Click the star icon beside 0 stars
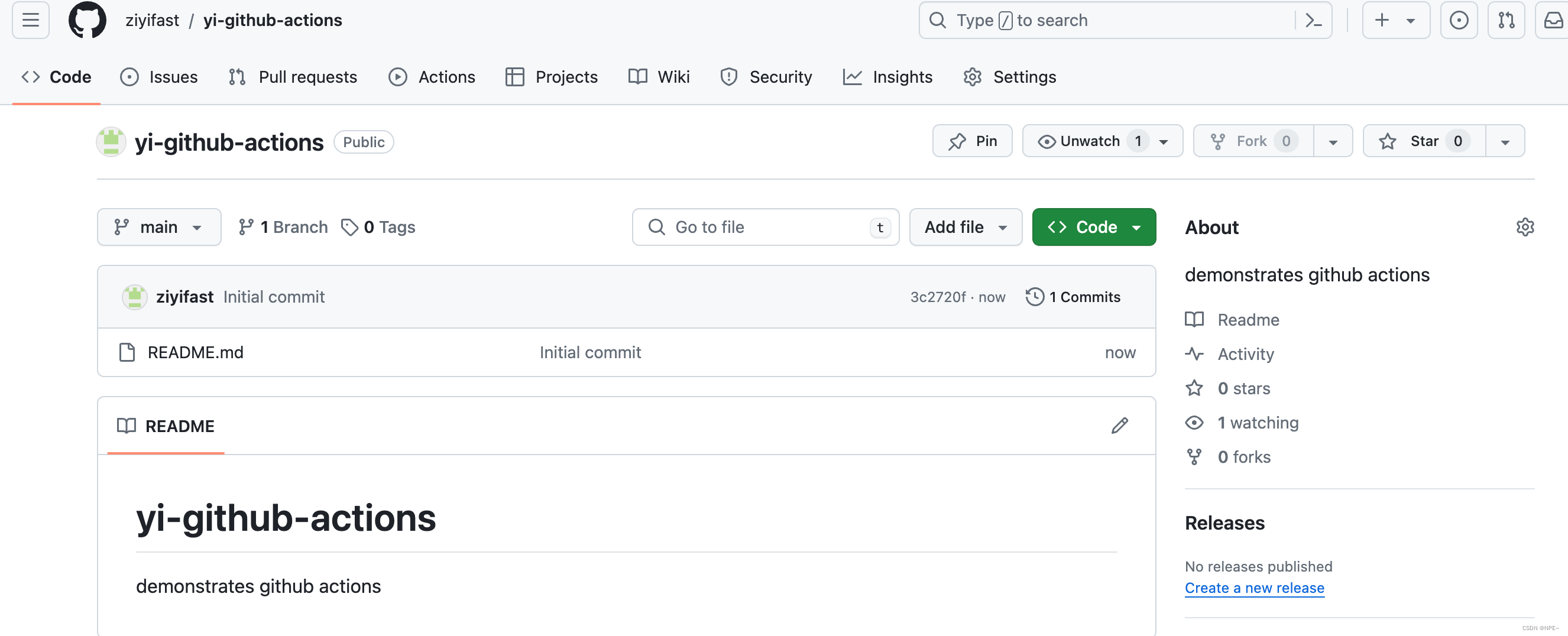 (x=1194, y=388)
